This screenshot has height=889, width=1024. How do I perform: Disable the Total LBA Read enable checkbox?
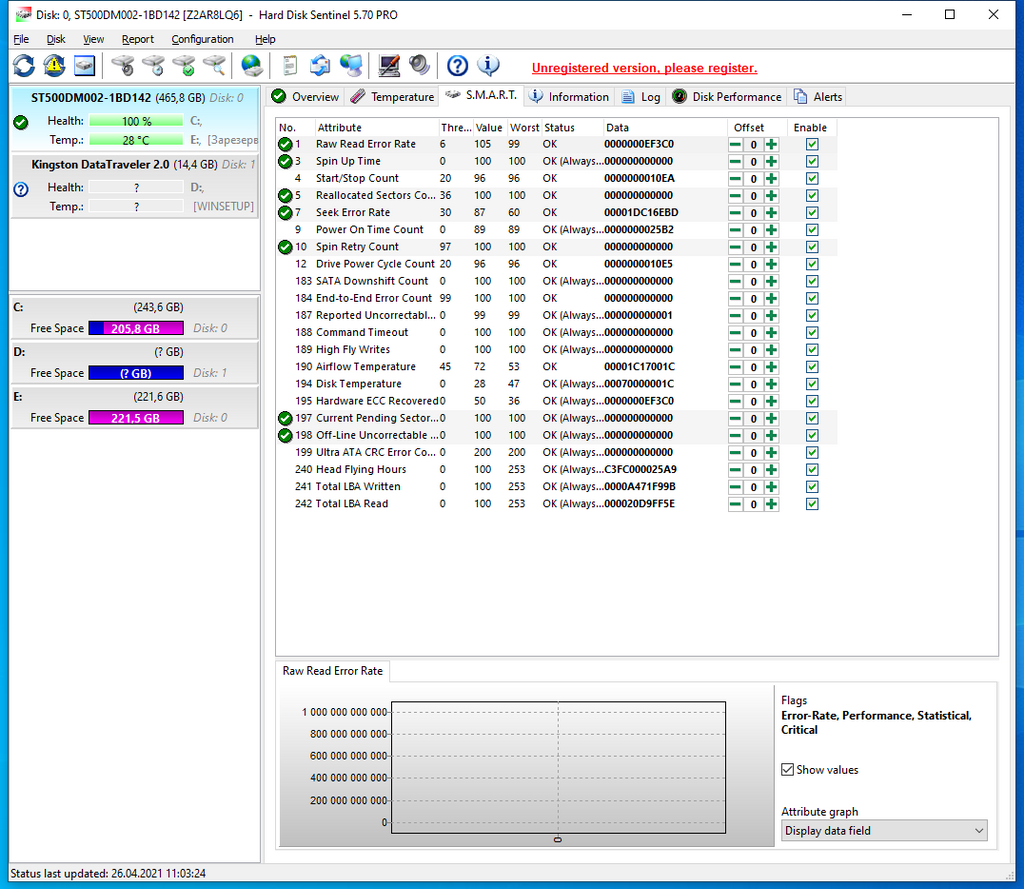tap(811, 504)
